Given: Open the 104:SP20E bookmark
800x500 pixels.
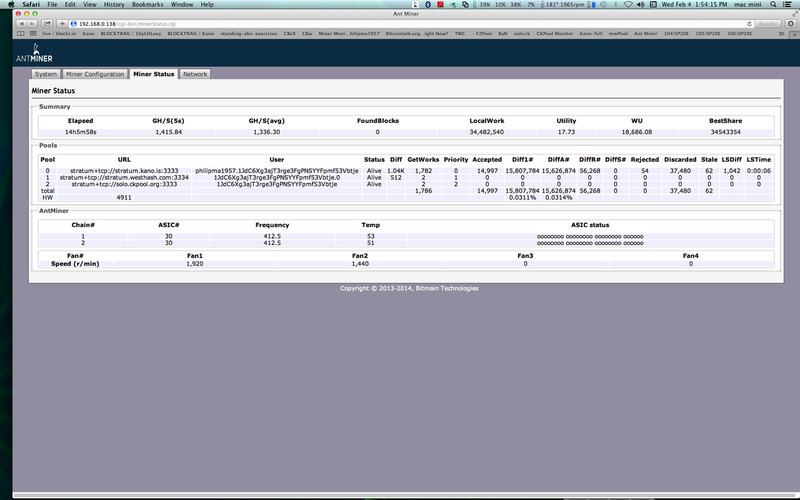Looking at the screenshot, I should [676, 34].
